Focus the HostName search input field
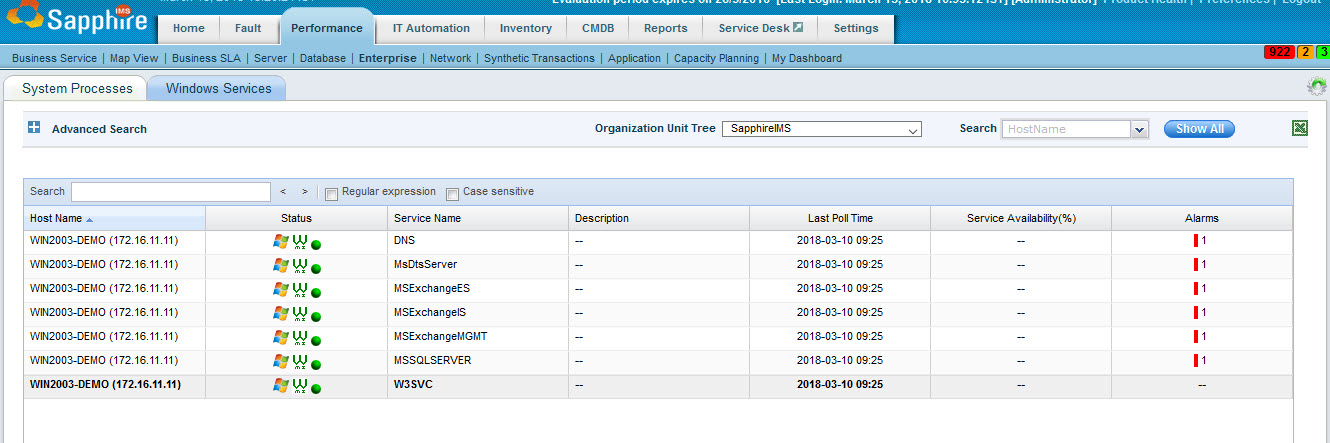Screen dimensions: 1330x443 pyautogui.click(x=1066, y=129)
